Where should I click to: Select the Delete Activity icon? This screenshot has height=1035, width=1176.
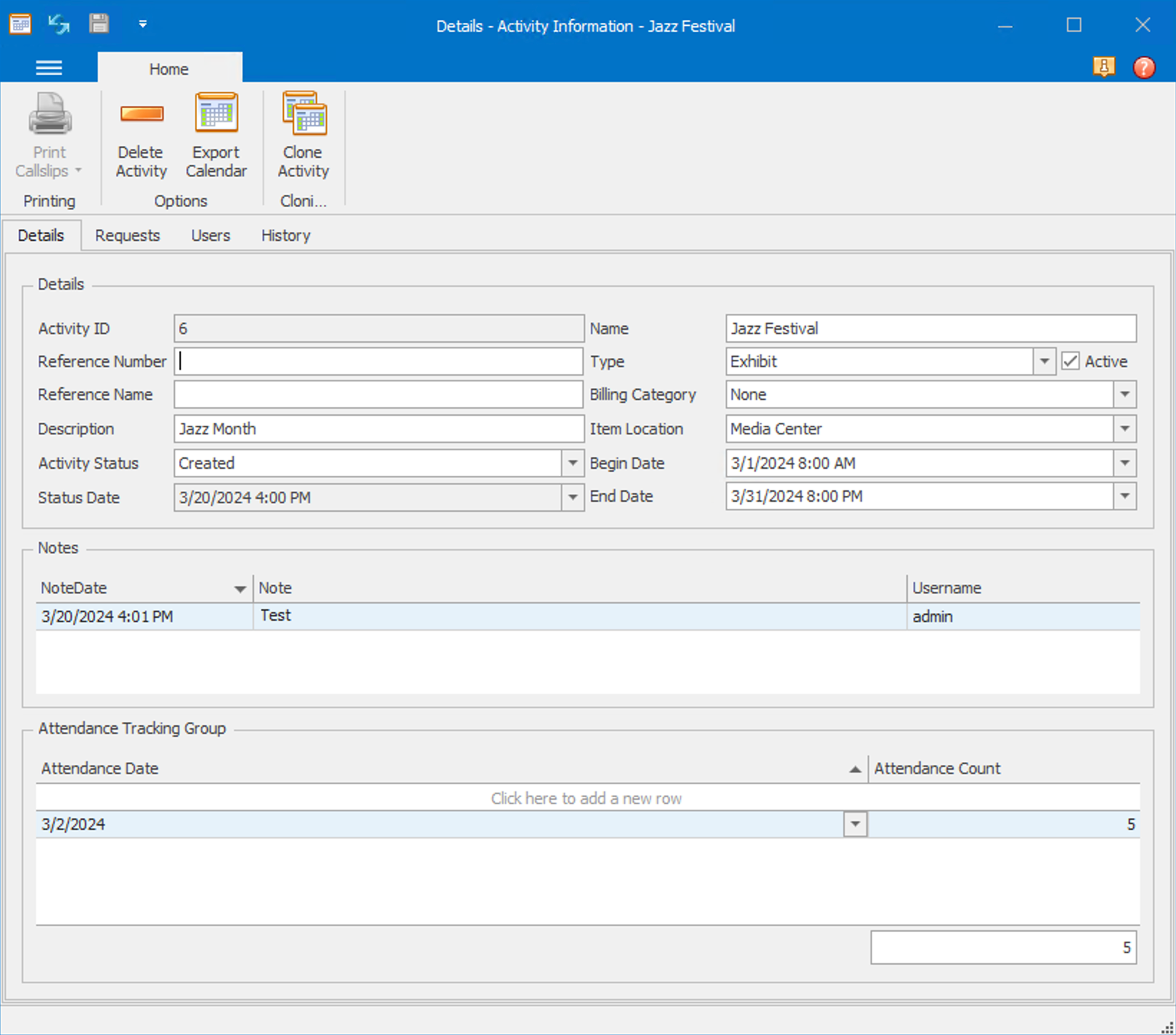click(x=141, y=136)
